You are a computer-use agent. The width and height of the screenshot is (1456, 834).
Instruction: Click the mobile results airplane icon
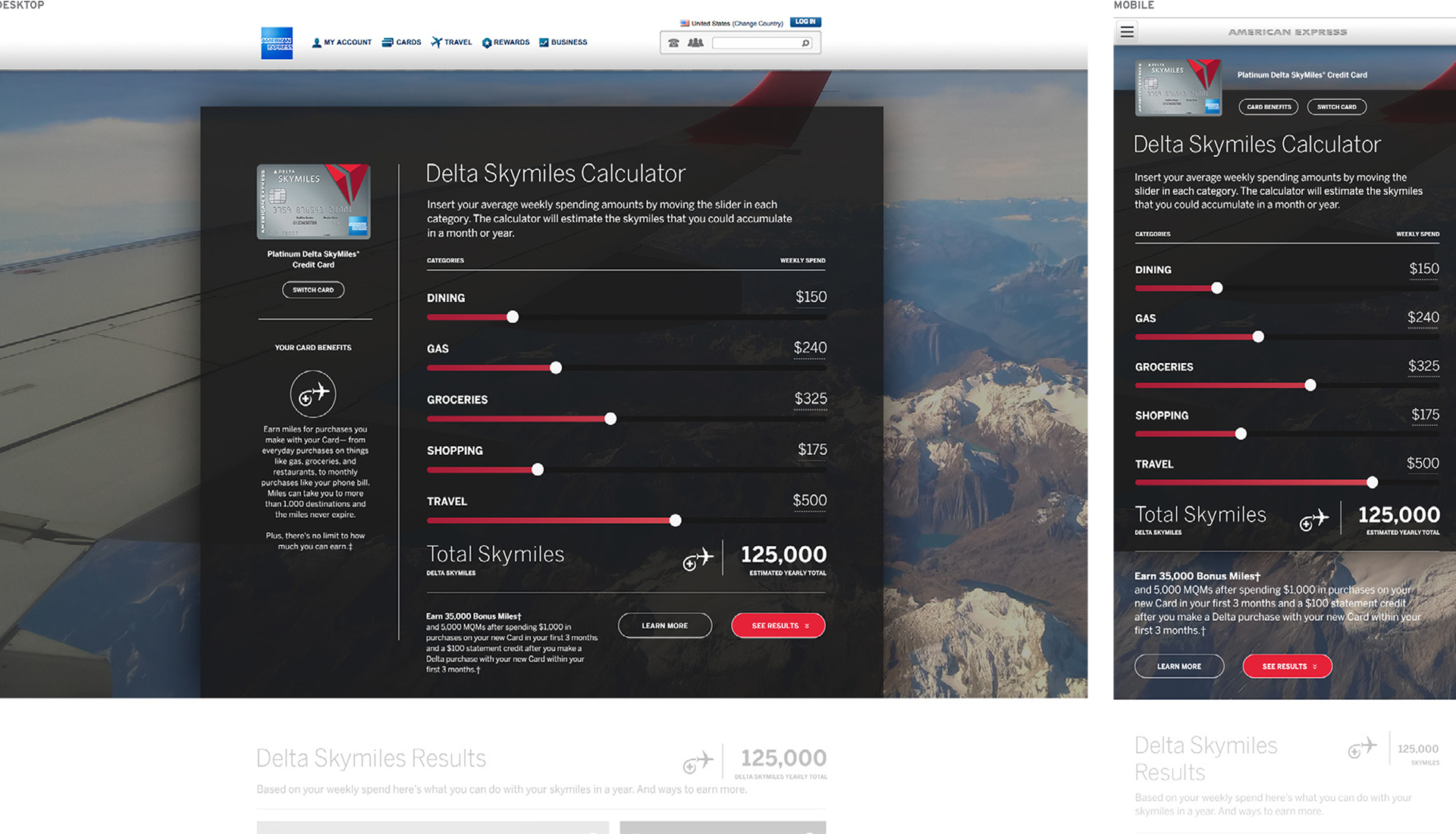coord(1362,748)
